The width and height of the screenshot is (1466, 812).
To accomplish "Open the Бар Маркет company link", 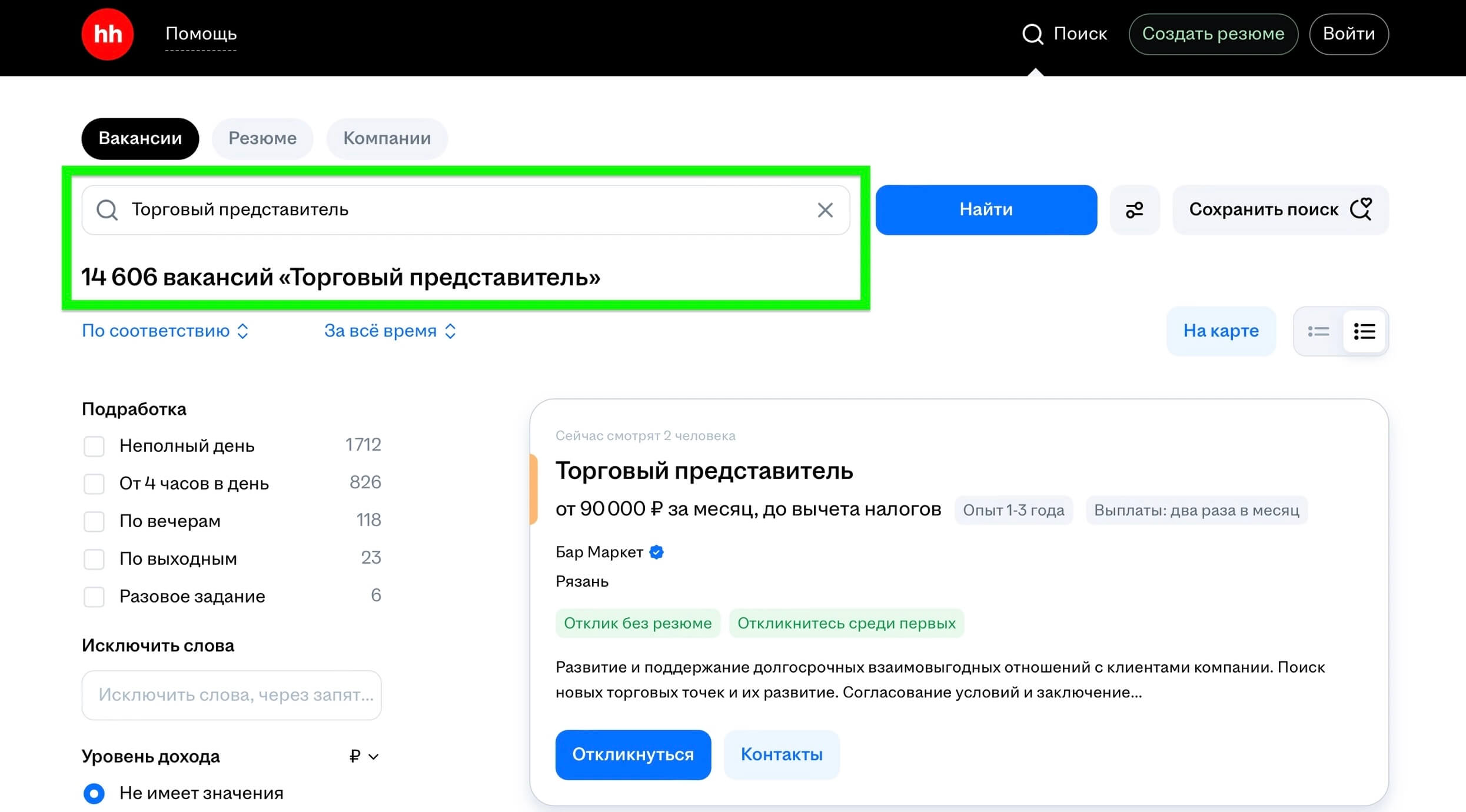I will tap(599, 552).
